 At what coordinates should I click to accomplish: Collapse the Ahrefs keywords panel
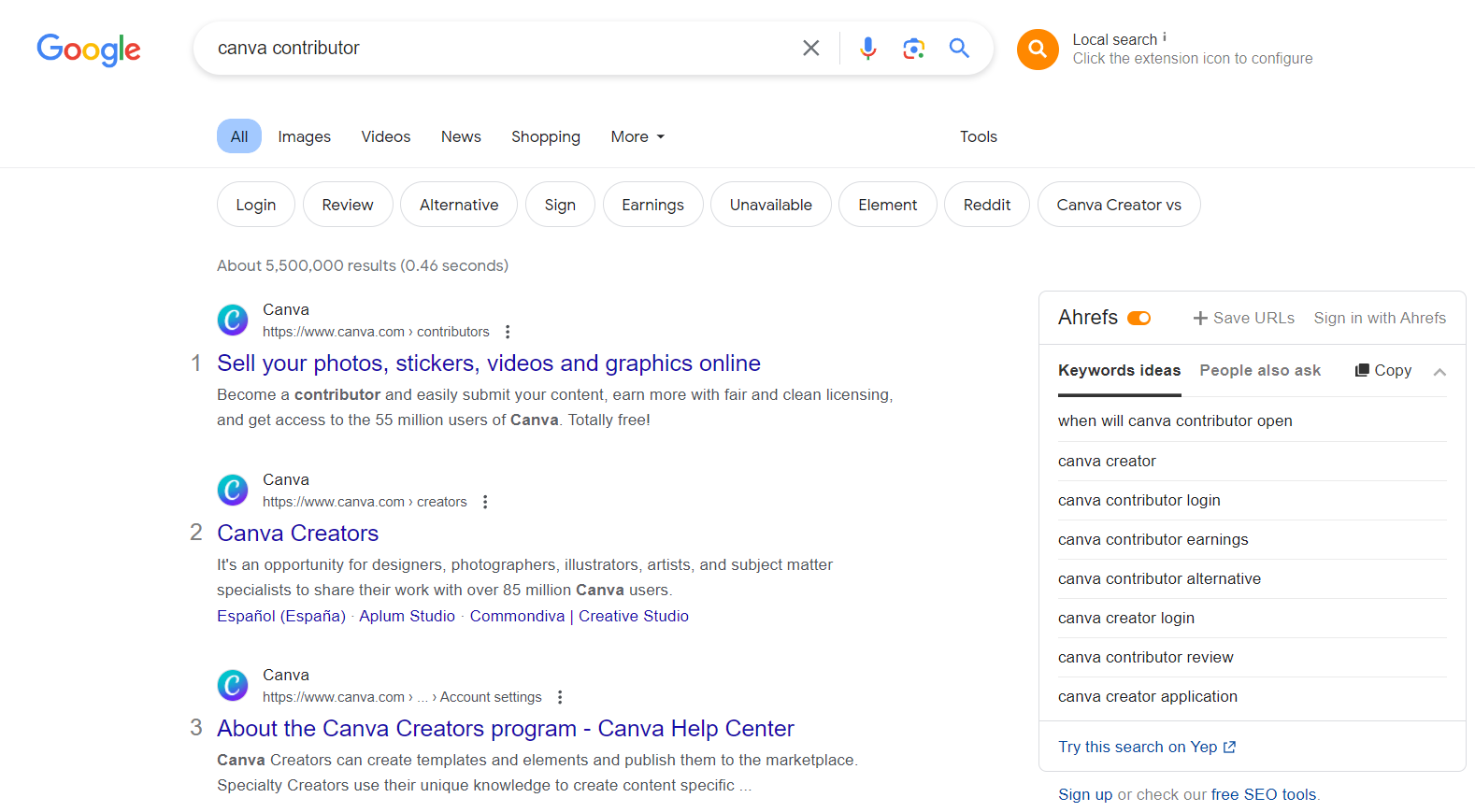coord(1439,372)
